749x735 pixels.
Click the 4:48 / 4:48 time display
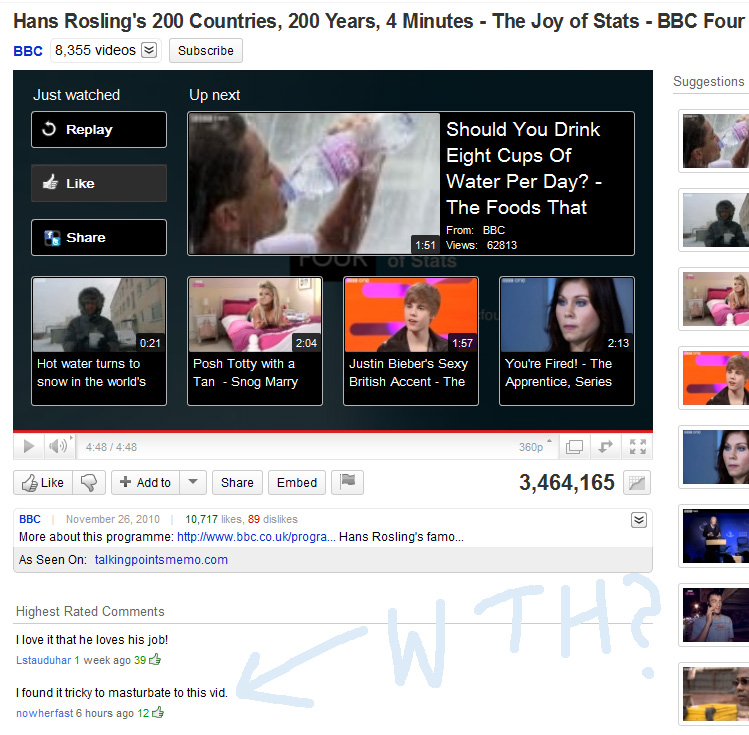coord(111,447)
